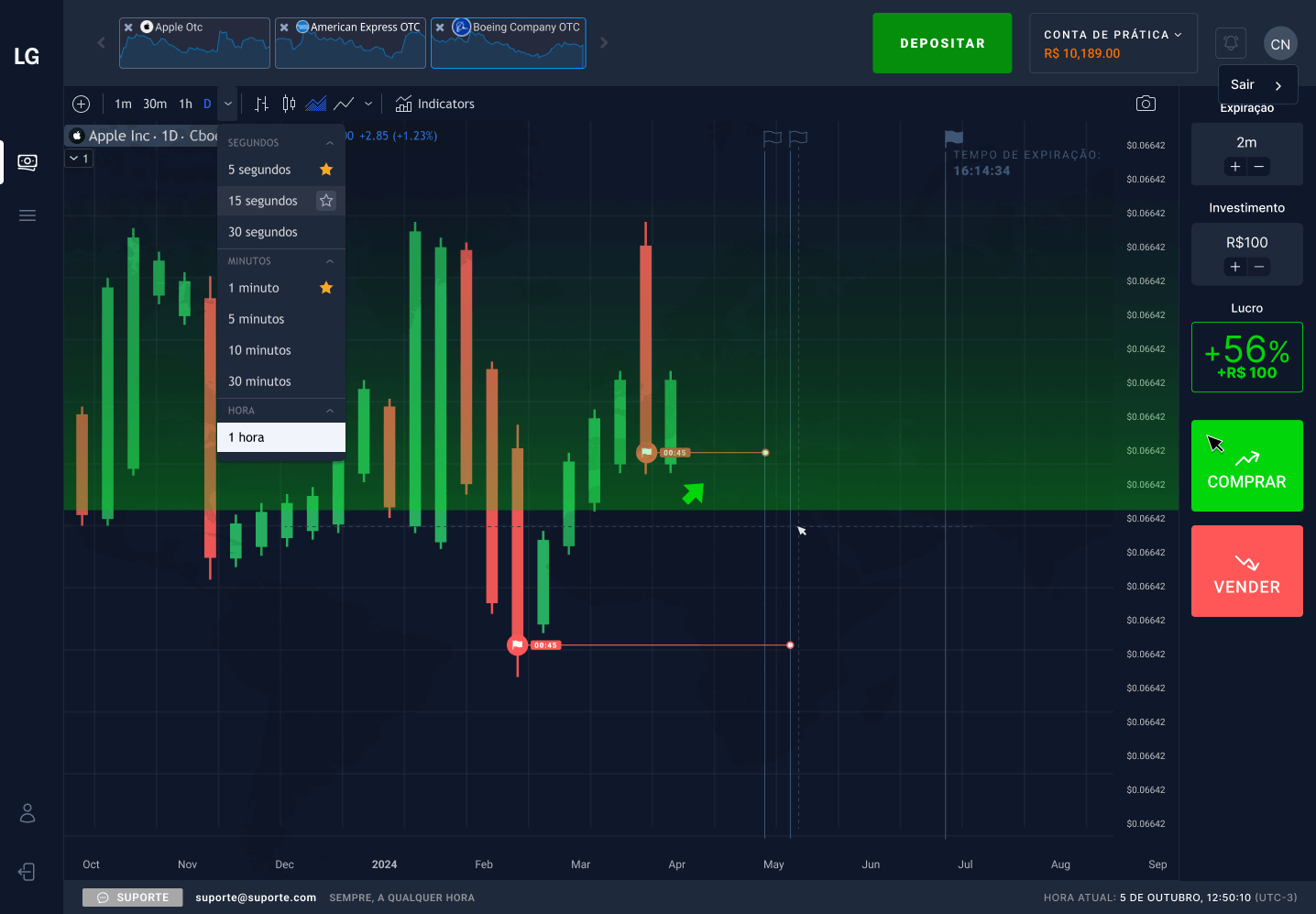Increase investment amount with plus
This screenshot has height=914, width=1316.
[1235, 267]
